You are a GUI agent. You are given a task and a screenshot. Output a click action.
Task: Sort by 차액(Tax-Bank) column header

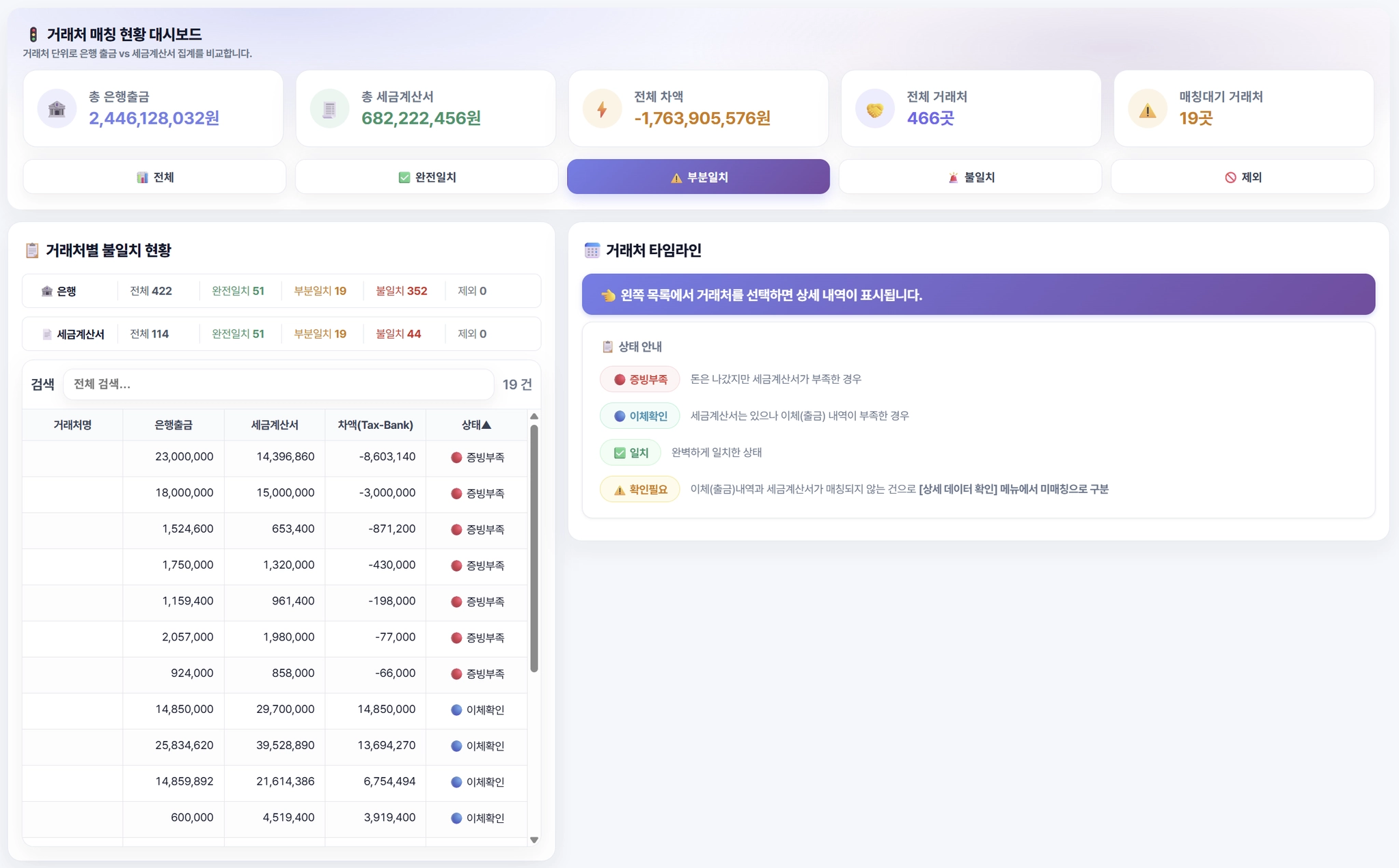(375, 425)
